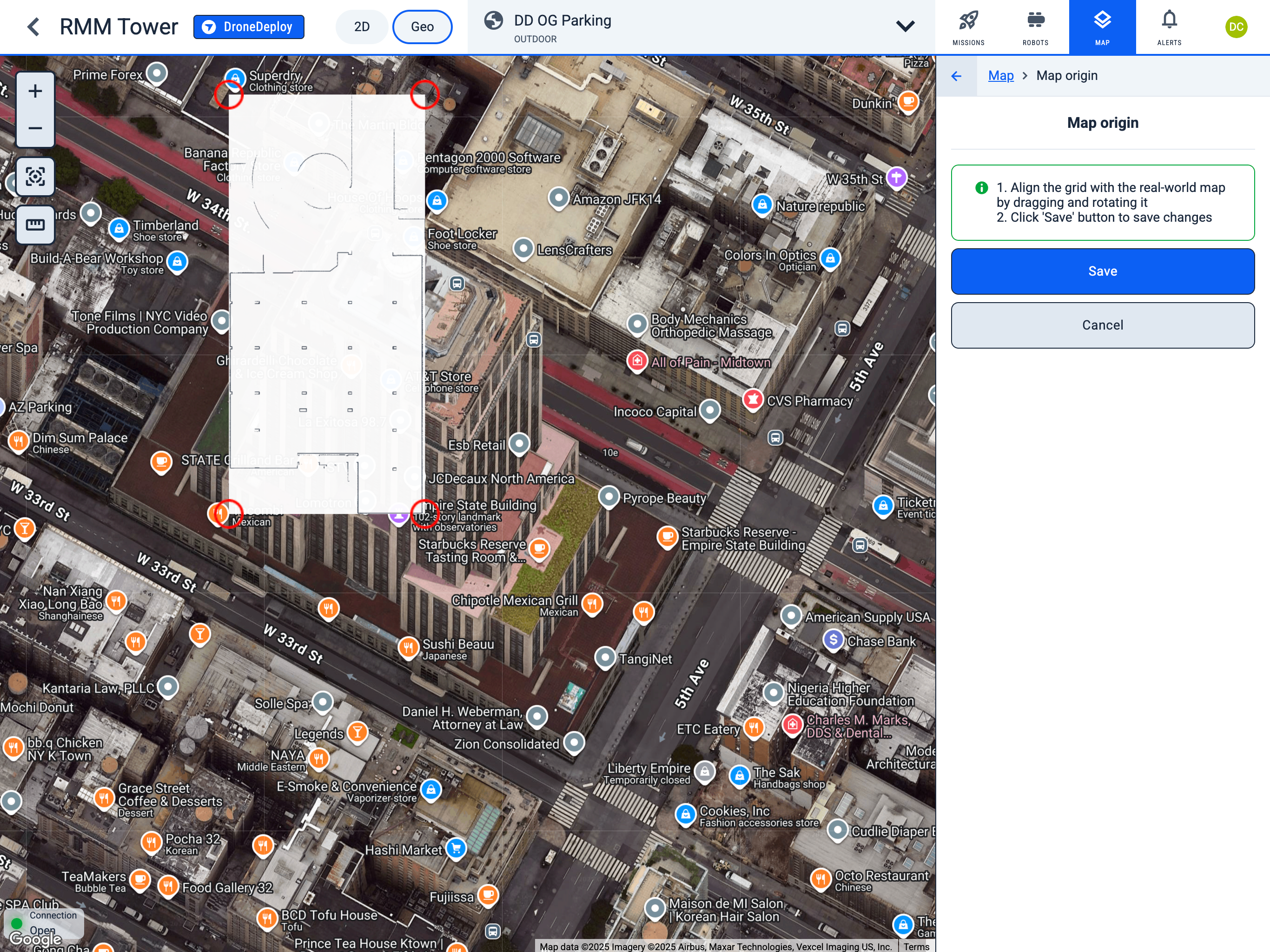Click the ROBOTS navigation icon
1270x952 pixels.
click(1035, 26)
